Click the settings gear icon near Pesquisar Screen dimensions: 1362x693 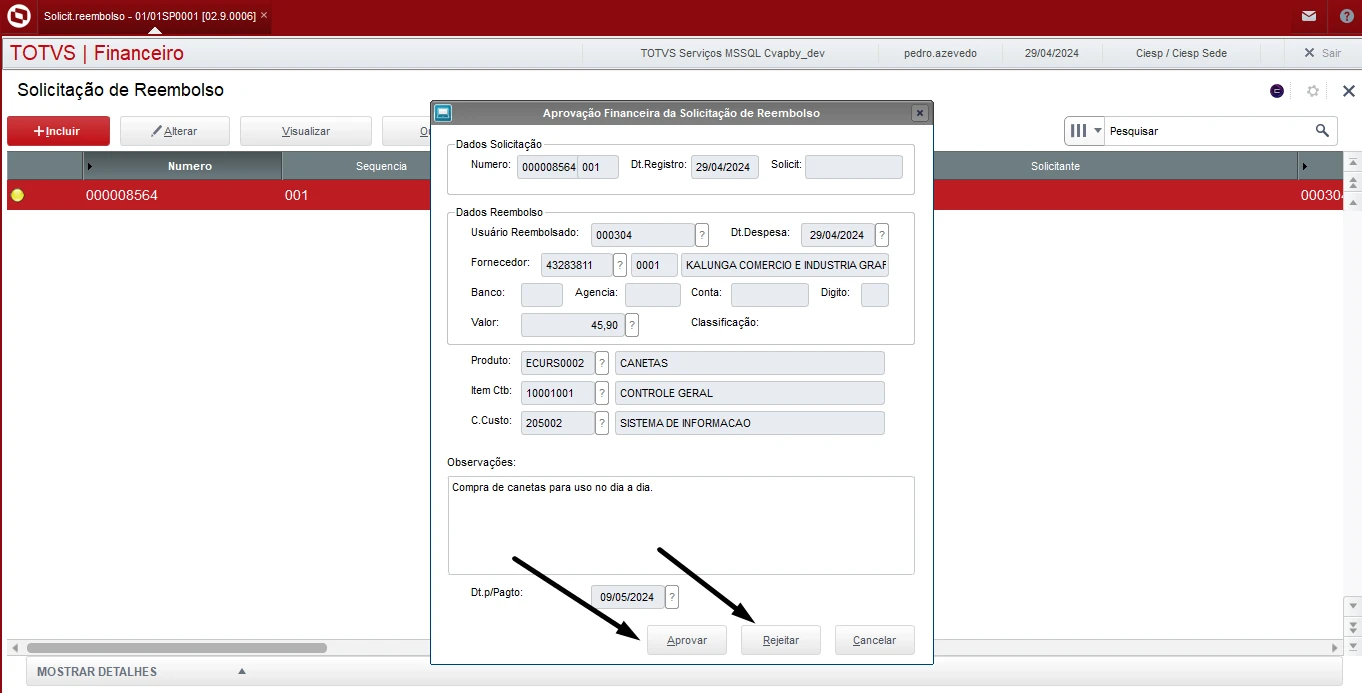coord(1313,91)
